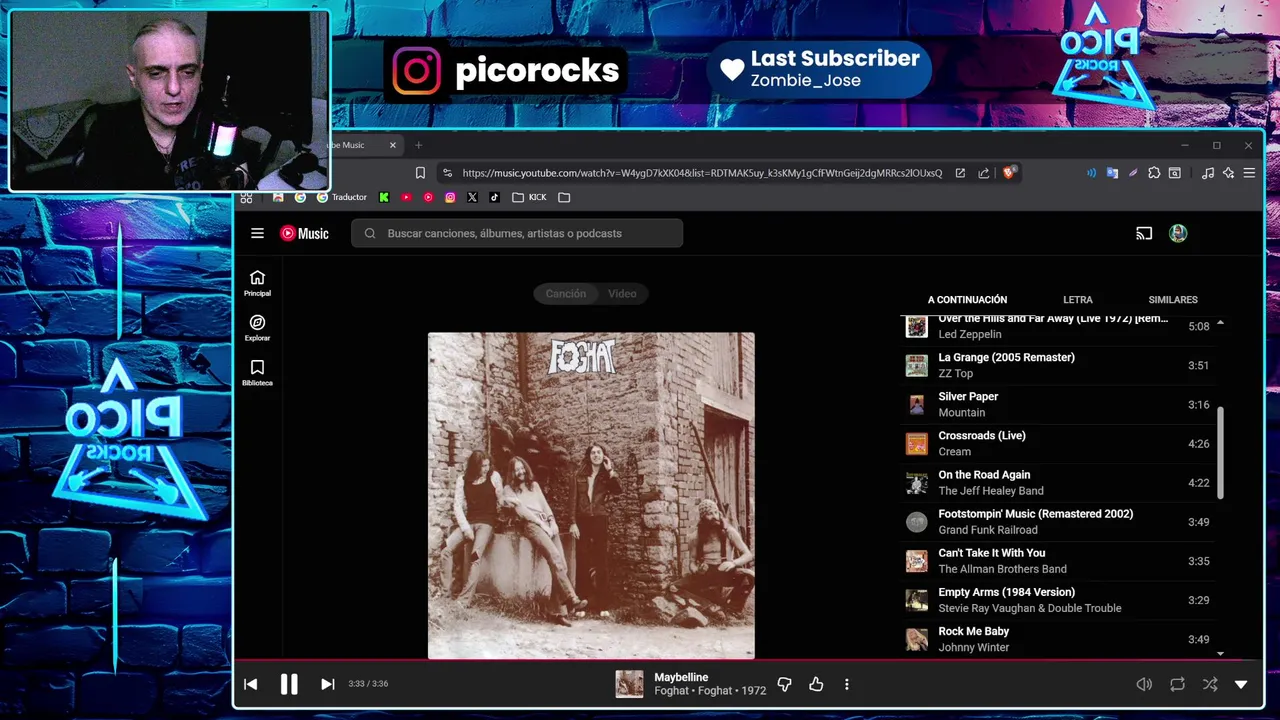Open the SIMILARES tab
This screenshot has width=1280, height=720.
tap(1173, 299)
